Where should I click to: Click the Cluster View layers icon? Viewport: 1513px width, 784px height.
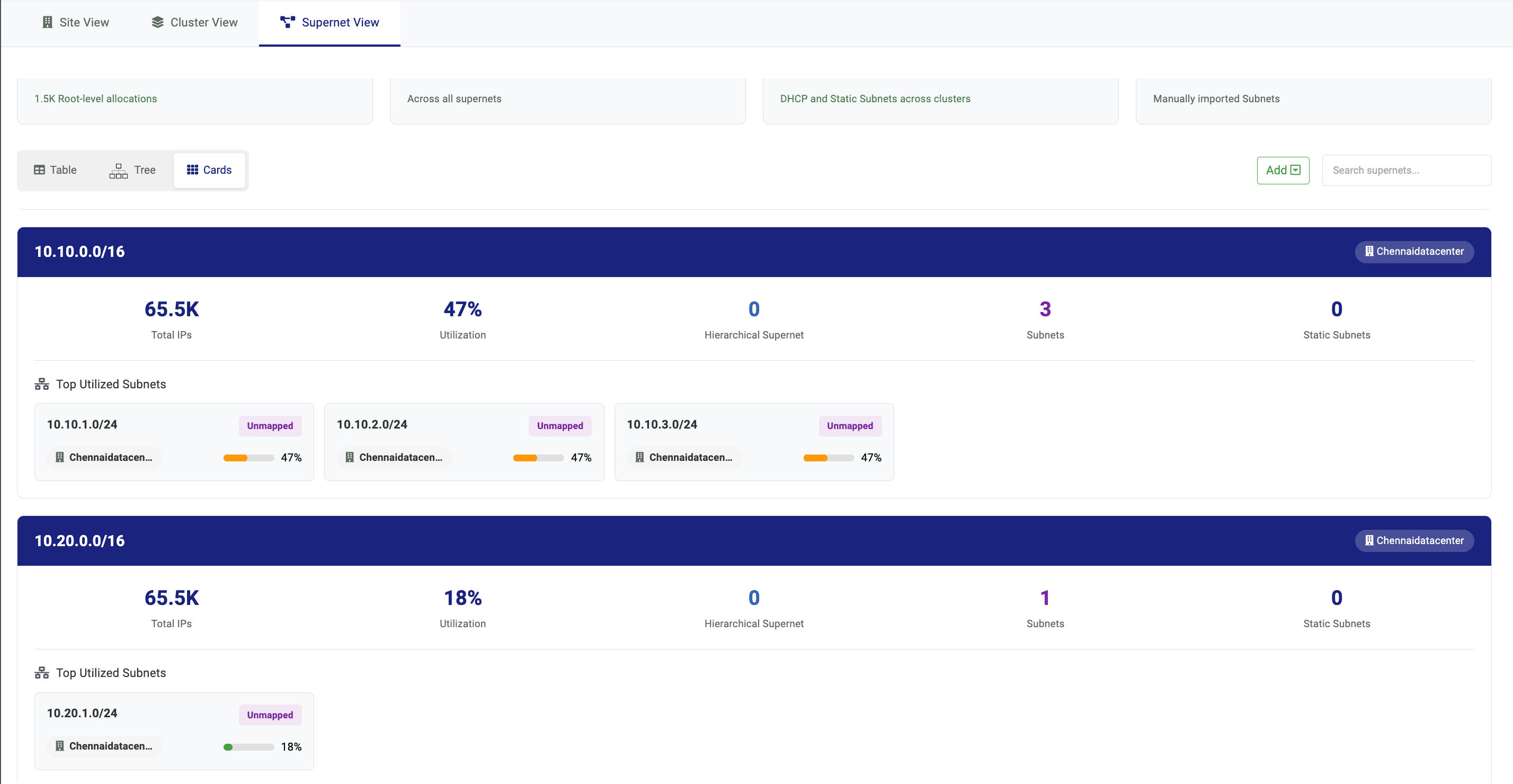(157, 22)
